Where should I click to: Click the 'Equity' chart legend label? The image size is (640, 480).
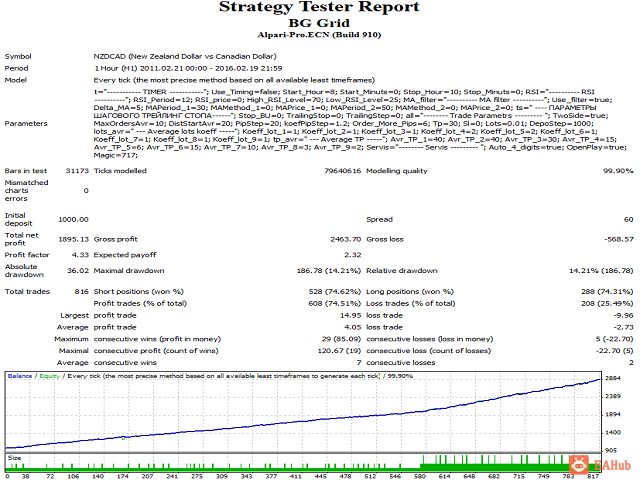pyautogui.click(x=50, y=376)
